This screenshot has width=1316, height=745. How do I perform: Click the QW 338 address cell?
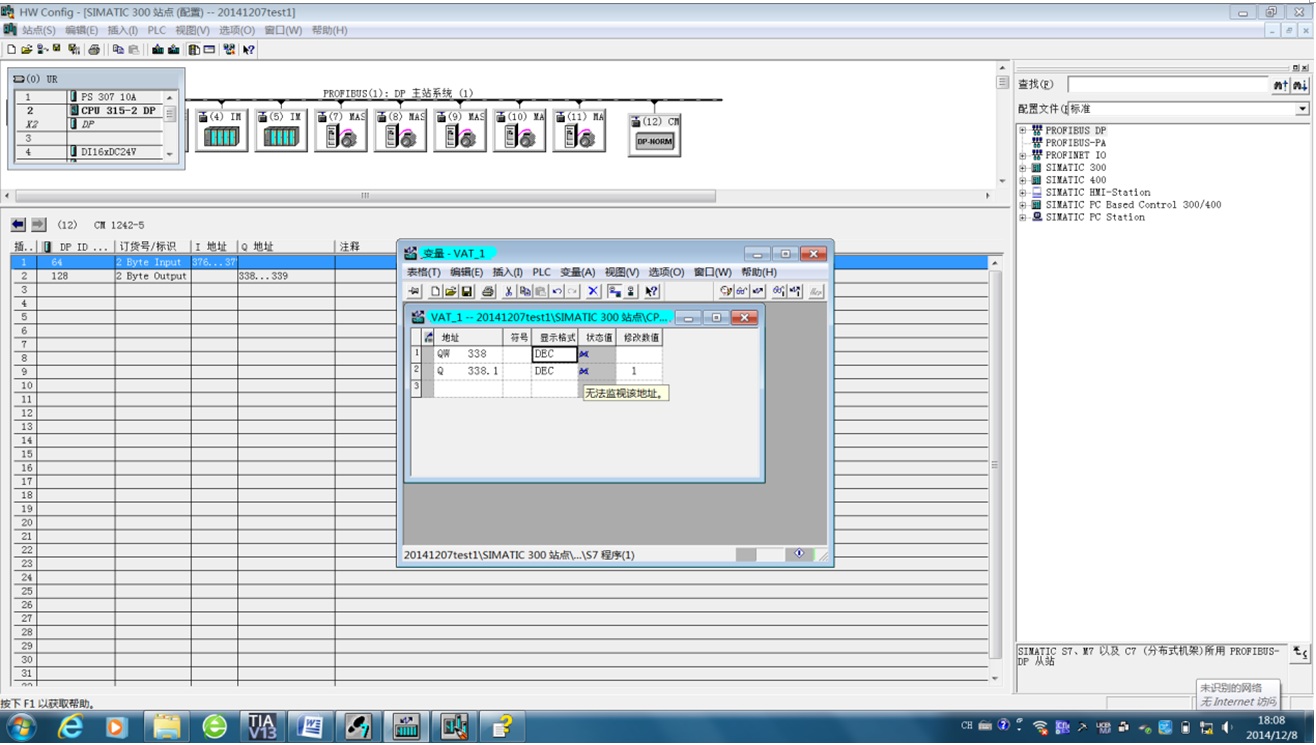point(468,354)
